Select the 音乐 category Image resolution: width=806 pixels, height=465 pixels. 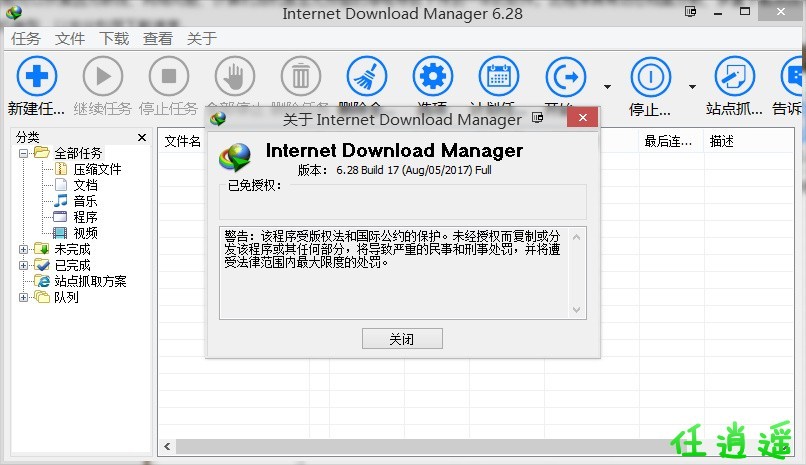click(x=85, y=201)
